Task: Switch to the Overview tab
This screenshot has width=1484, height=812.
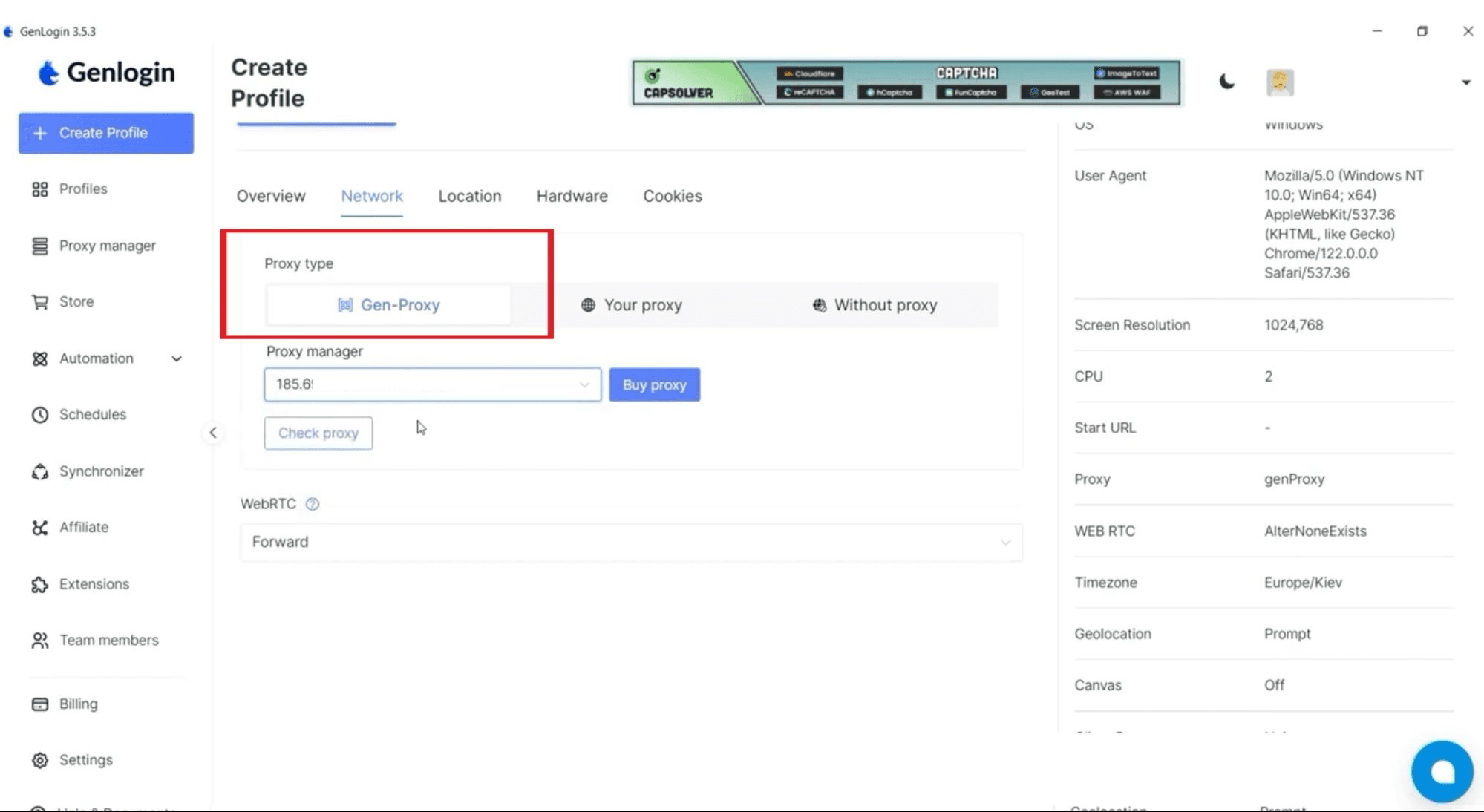Action: [271, 196]
